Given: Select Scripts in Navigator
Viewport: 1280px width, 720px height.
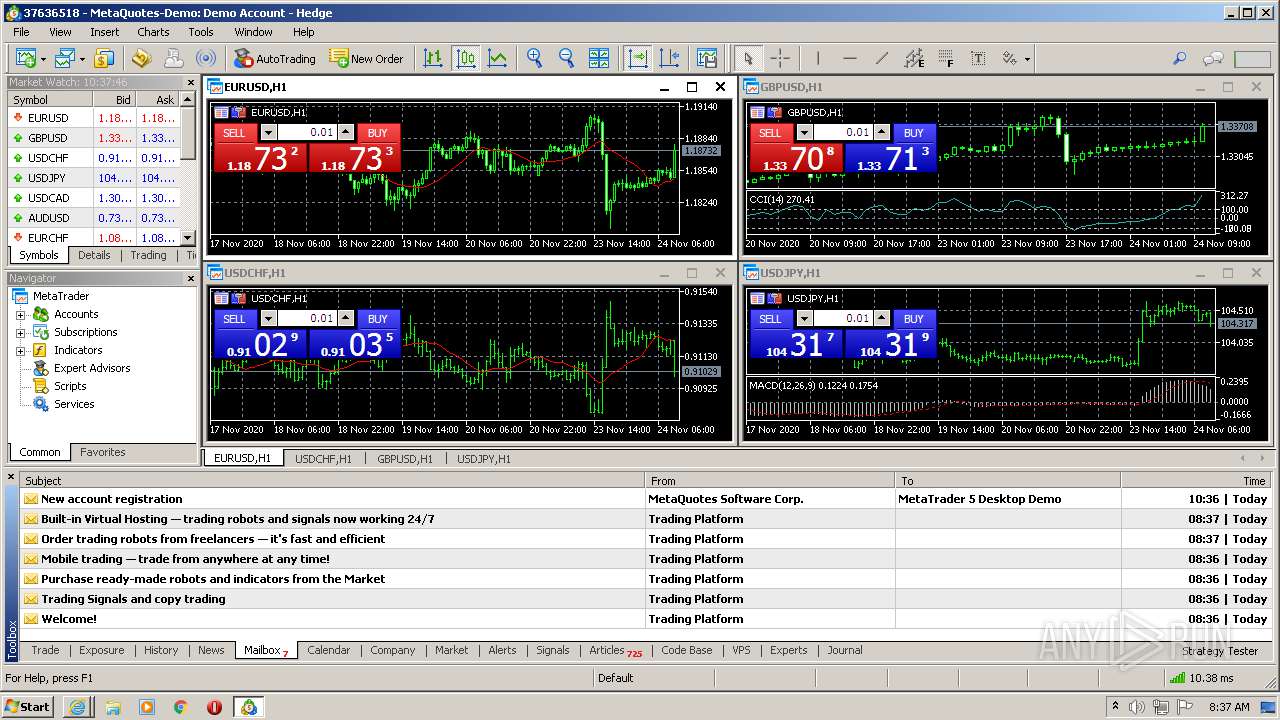Looking at the screenshot, I should pos(70,386).
